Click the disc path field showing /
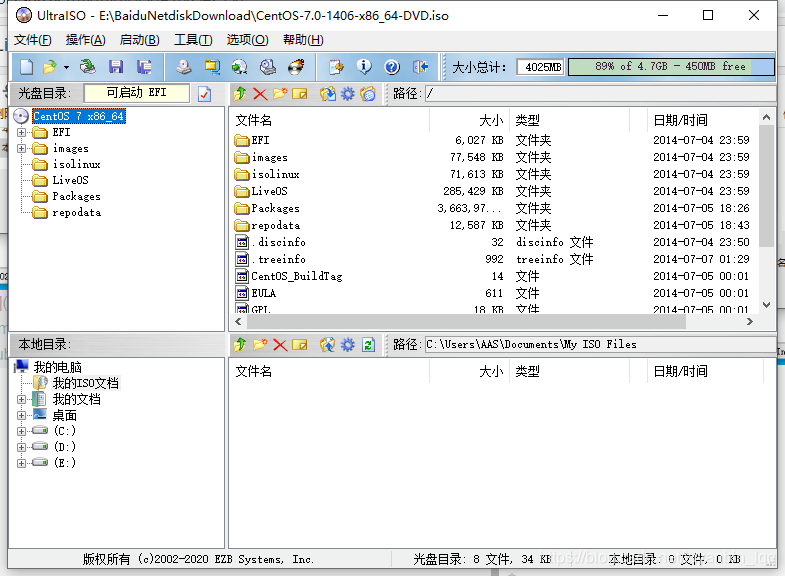Screen dimensions: 785x576 click(600, 94)
